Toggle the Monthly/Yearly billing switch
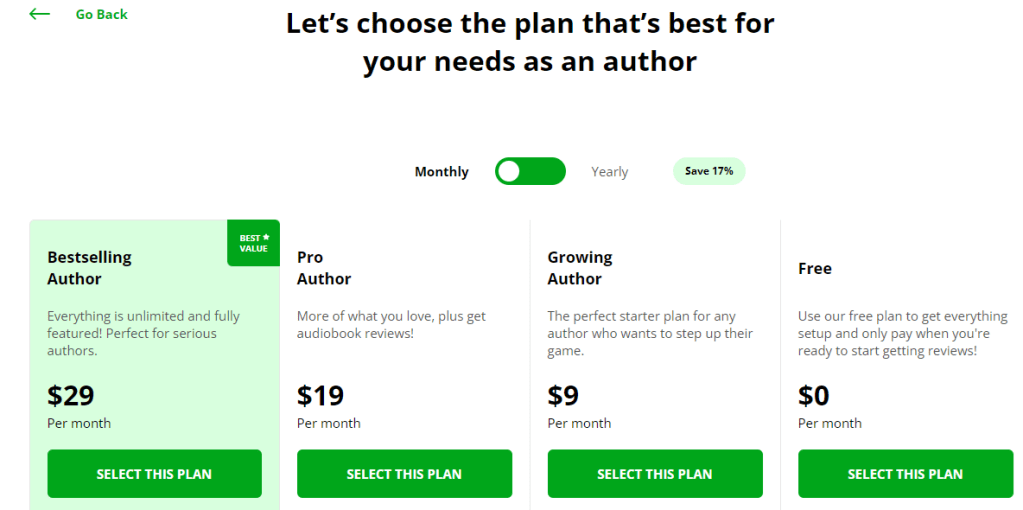 click(x=530, y=172)
